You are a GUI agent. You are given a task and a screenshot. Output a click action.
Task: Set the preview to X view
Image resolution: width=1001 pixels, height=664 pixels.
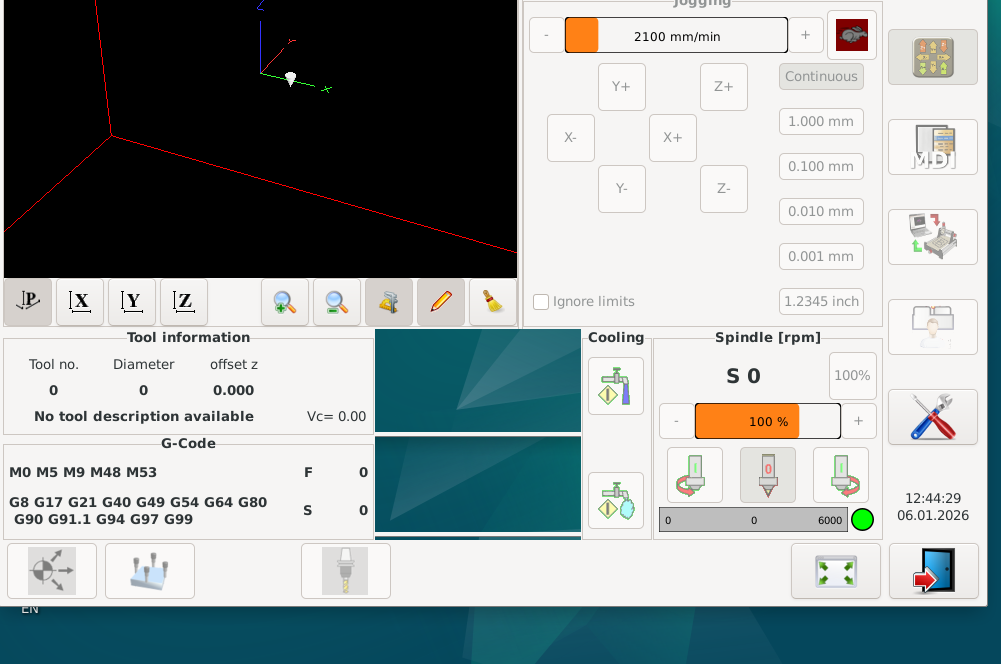(x=80, y=302)
